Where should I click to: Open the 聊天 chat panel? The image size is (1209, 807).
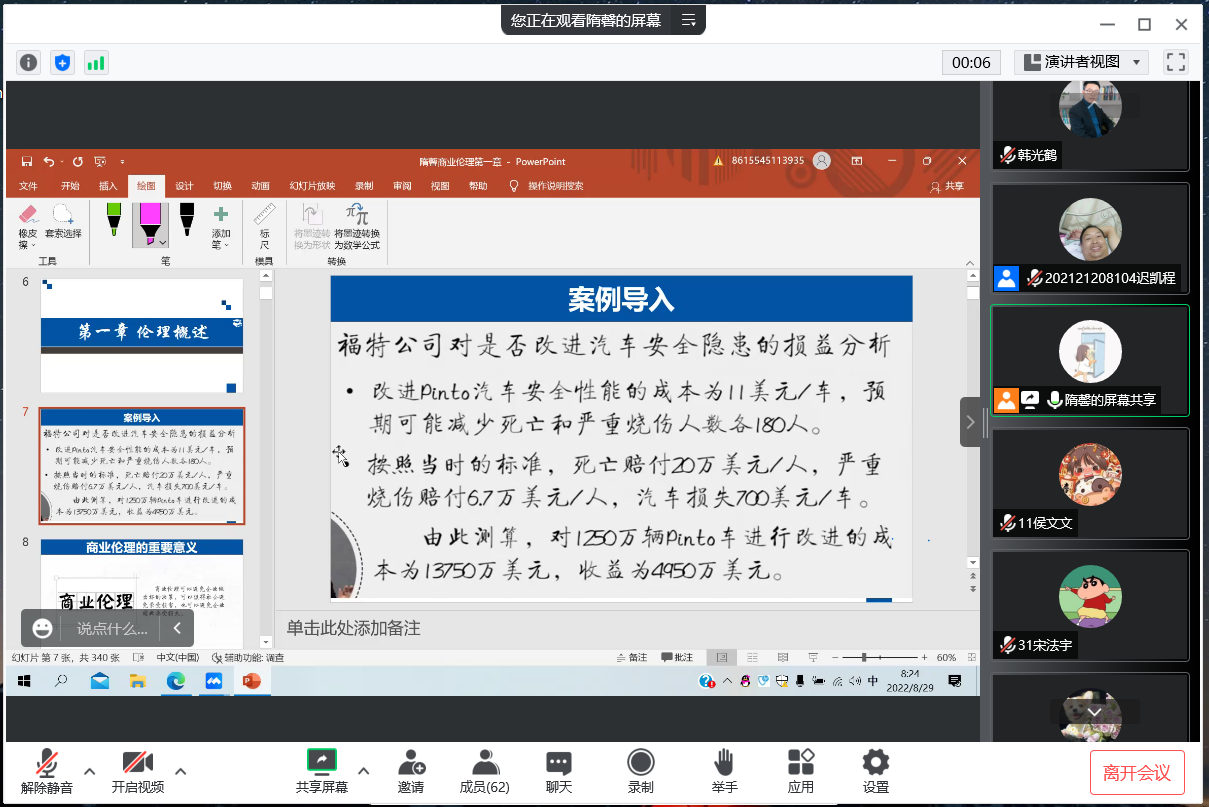pos(559,772)
